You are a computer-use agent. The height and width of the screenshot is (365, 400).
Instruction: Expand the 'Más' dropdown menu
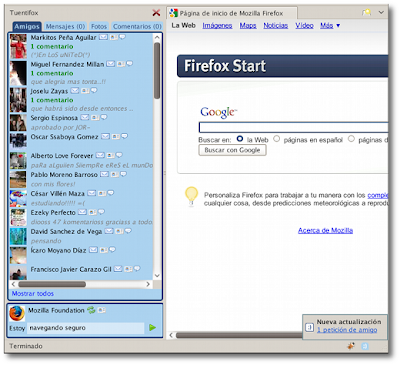tap(330, 25)
